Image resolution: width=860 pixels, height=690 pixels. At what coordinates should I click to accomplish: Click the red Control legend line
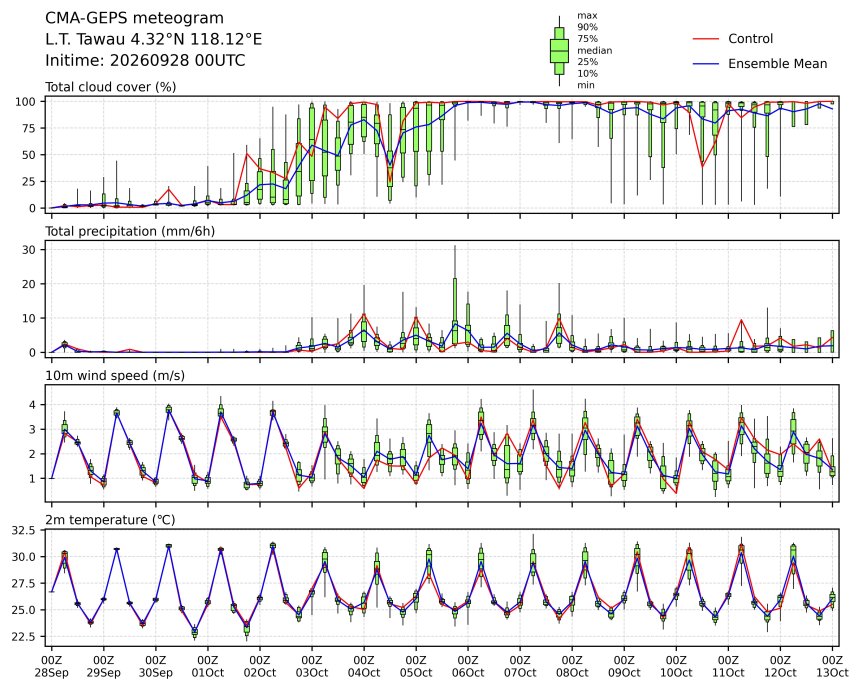[x=705, y=39]
